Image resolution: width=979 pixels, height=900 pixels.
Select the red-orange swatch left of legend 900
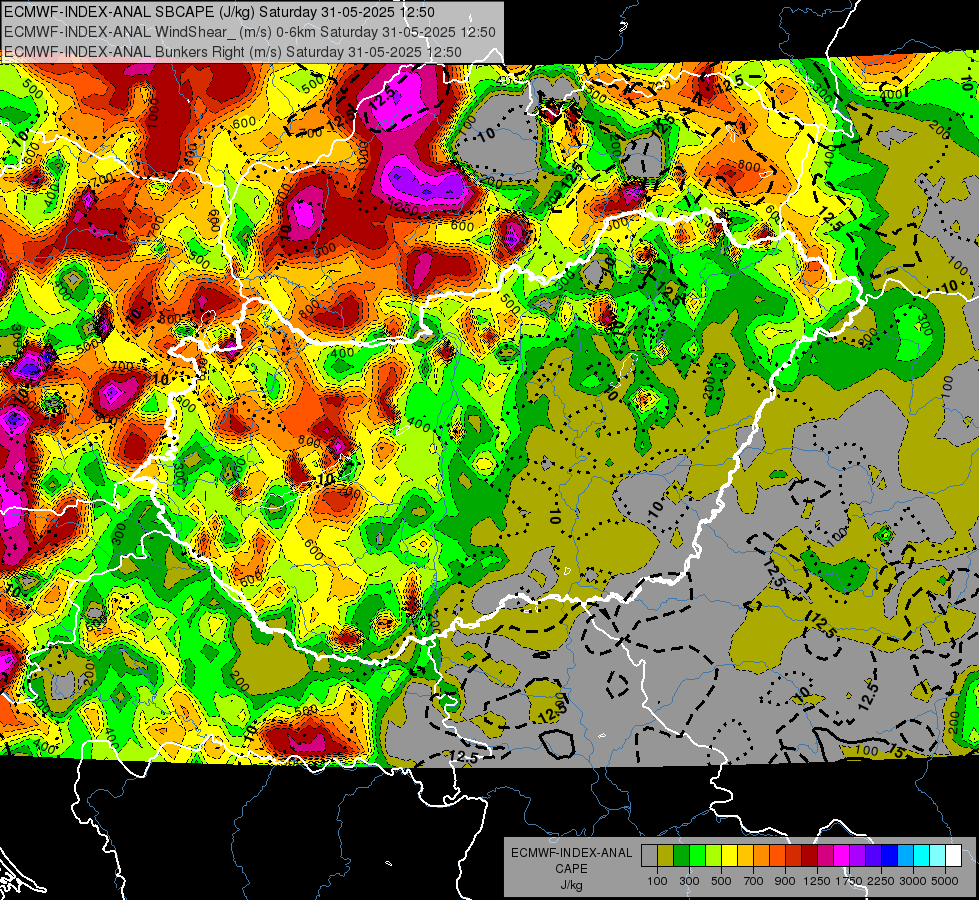click(x=777, y=855)
